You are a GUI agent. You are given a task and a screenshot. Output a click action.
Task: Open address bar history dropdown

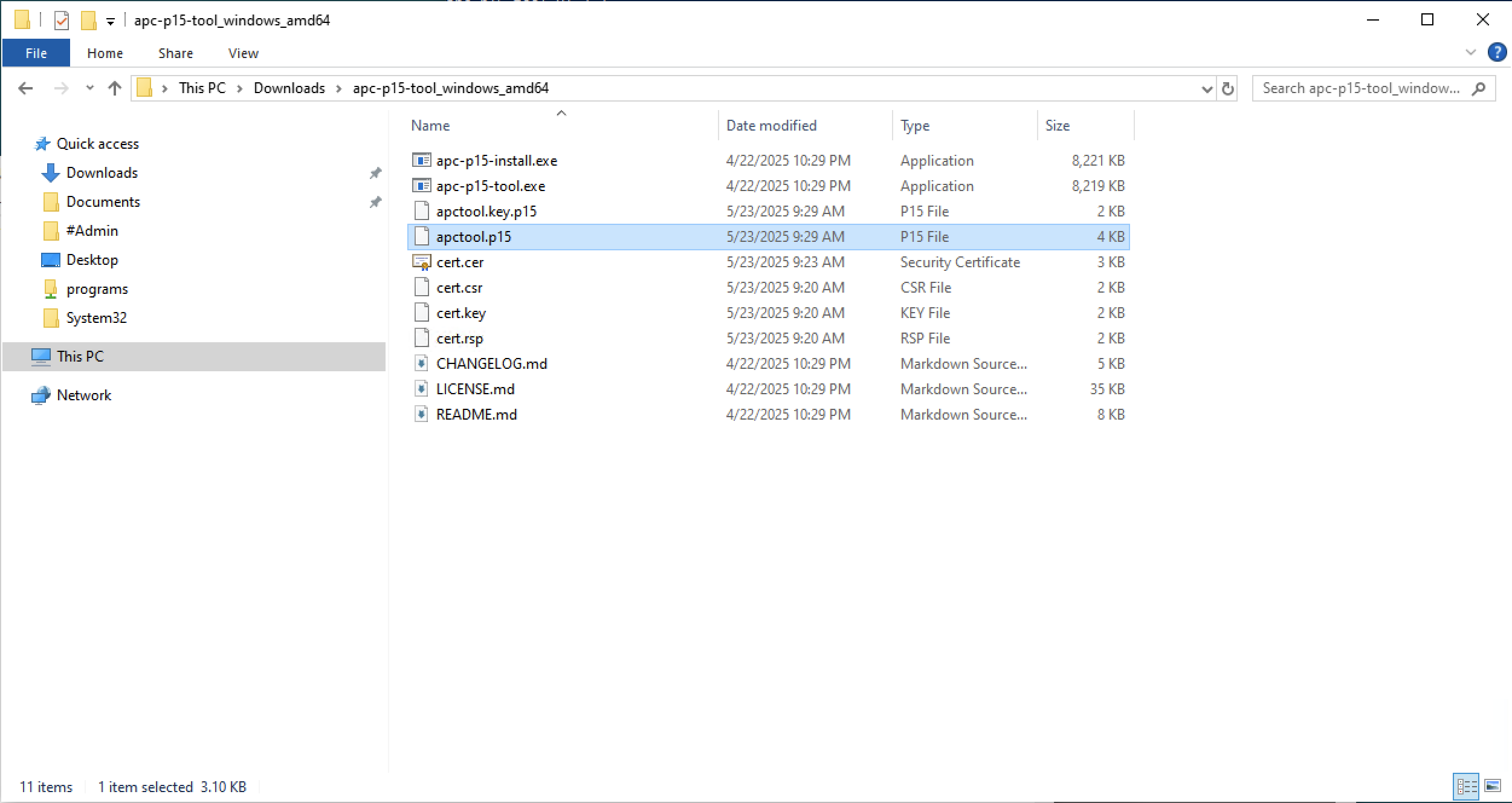[x=1207, y=89]
